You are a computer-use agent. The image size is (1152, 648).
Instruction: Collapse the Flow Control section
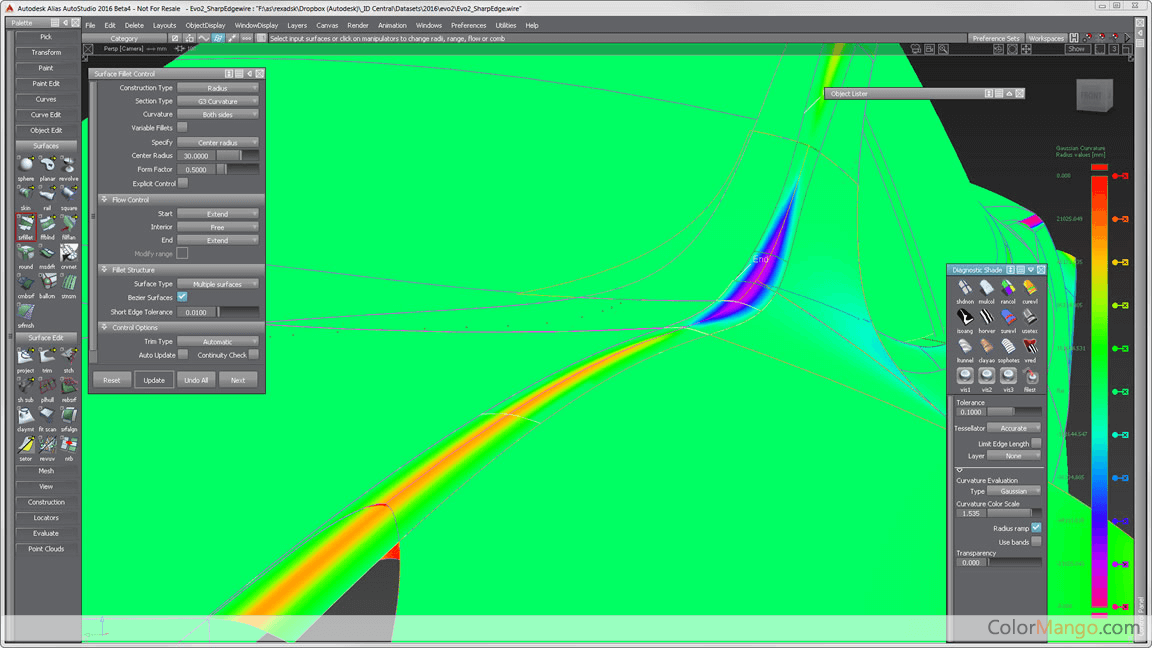pos(104,200)
